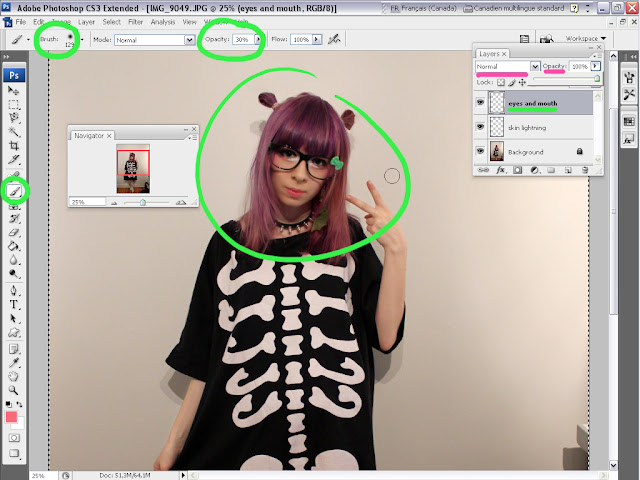This screenshot has width=640, height=480.
Task: Open the Workspace dropdown
Action: point(586,38)
